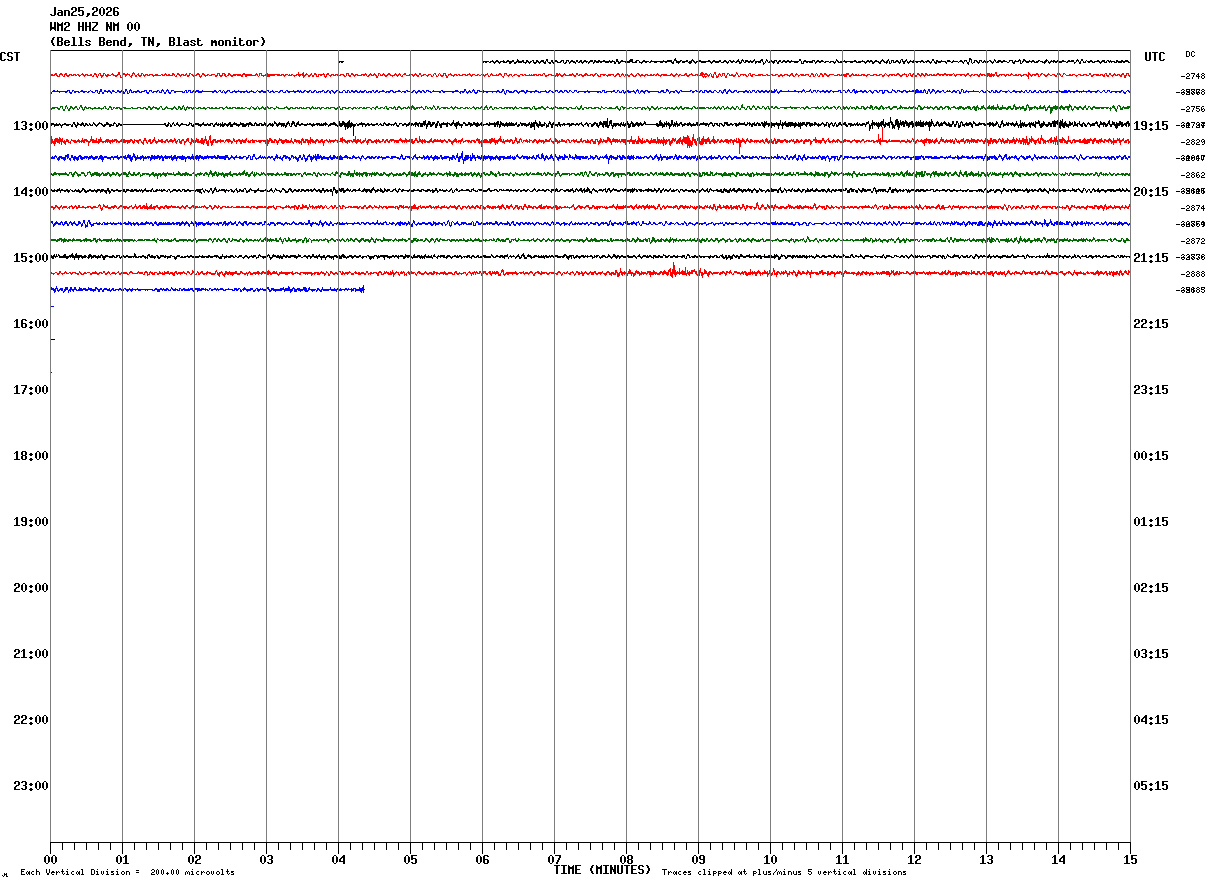The width and height of the screenshot is (1210, 886).
Task: Select the 19:00 CST hour label
Action: [x=31, y=522]
